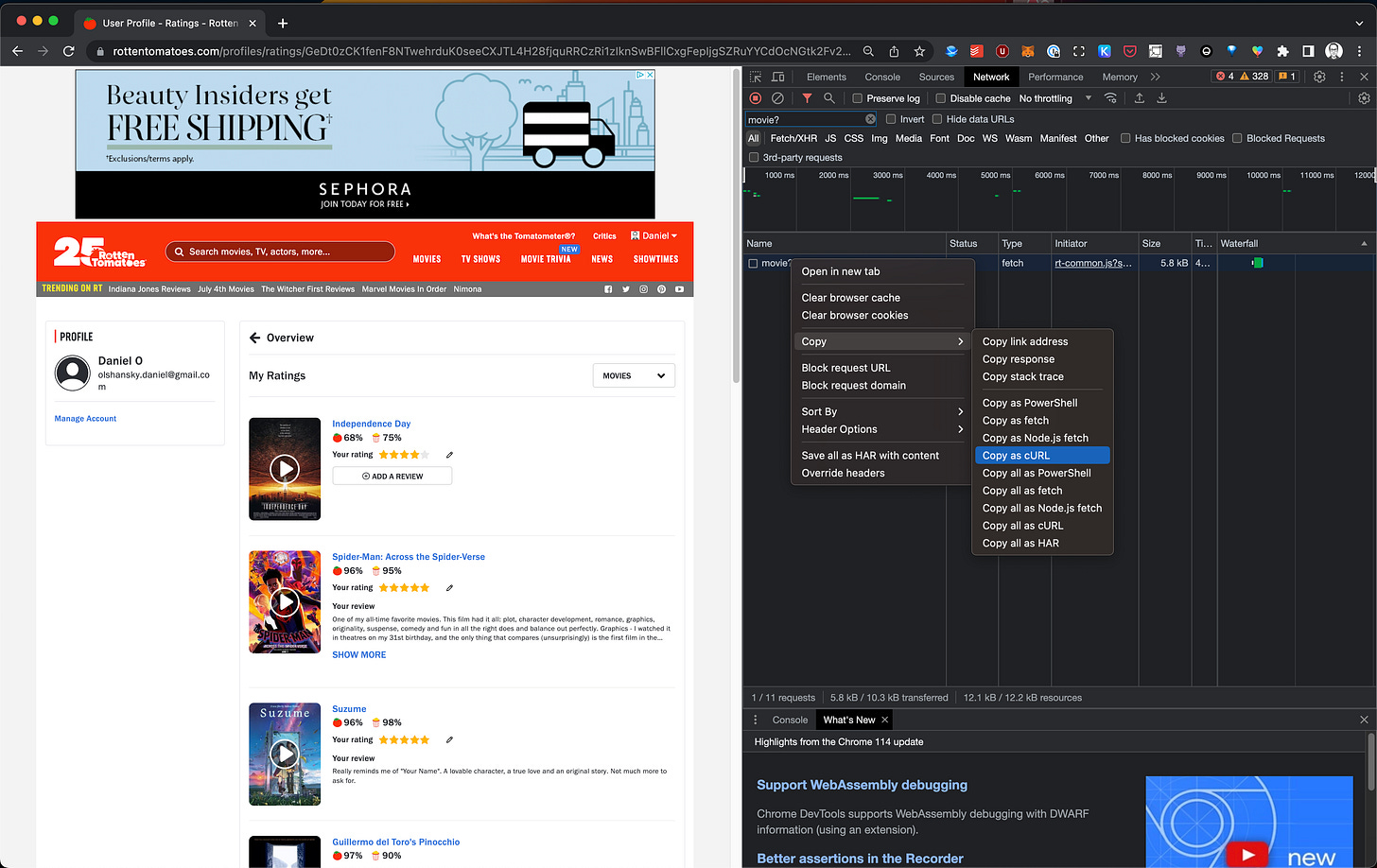1377x868 pixels.
Task: Open Network panel settings gear
Action: (x=1364, y=98)
